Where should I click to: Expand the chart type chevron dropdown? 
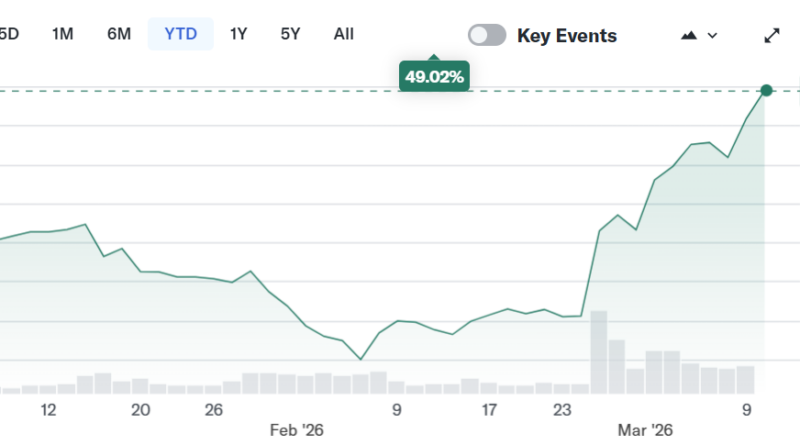click(712, 35)
